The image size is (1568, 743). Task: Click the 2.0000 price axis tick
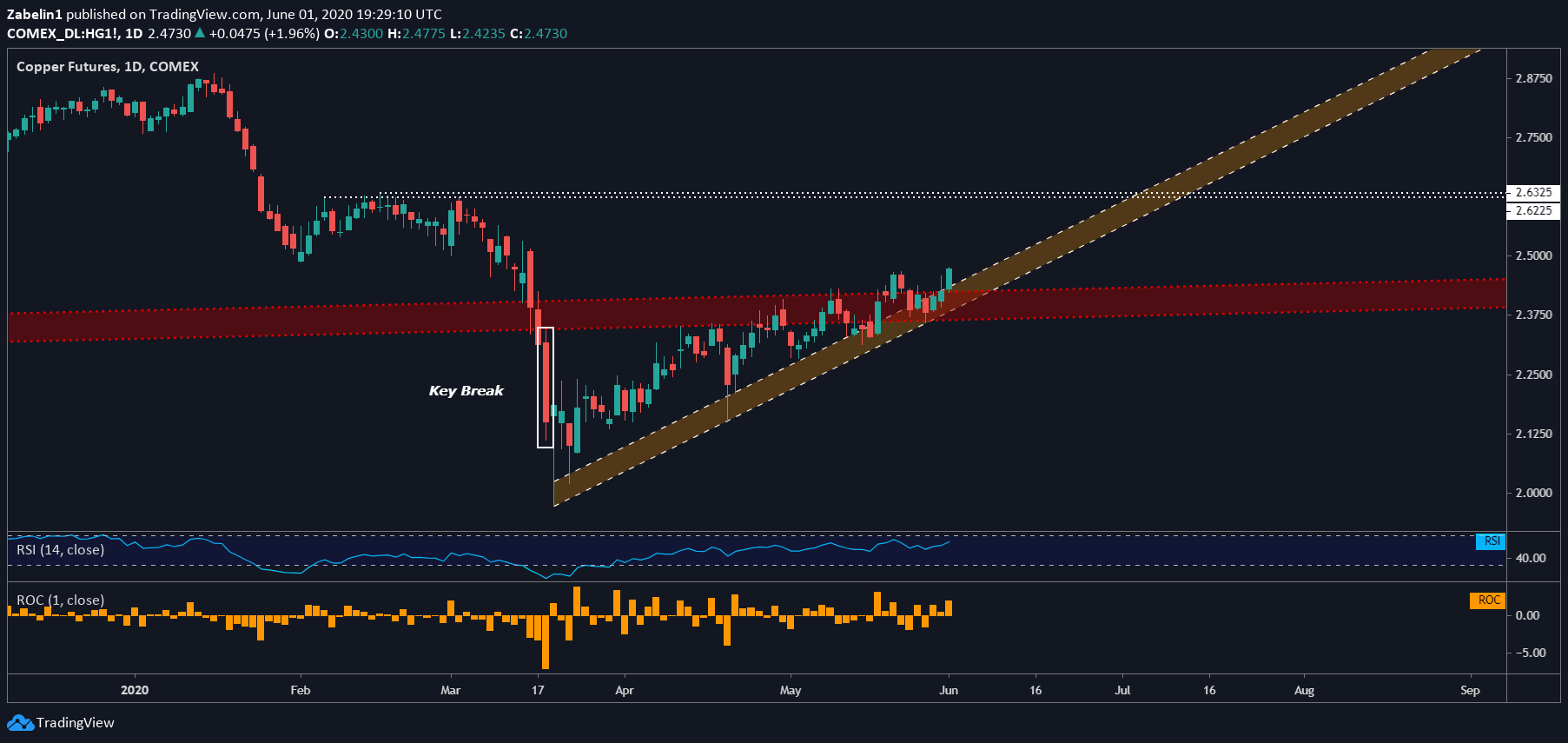point(1533,493)
